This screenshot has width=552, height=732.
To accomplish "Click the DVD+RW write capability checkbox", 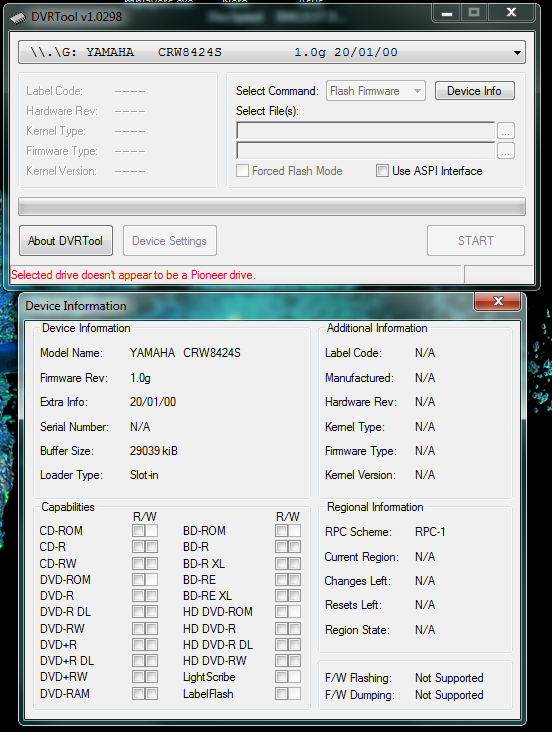I will coord(151,676).
